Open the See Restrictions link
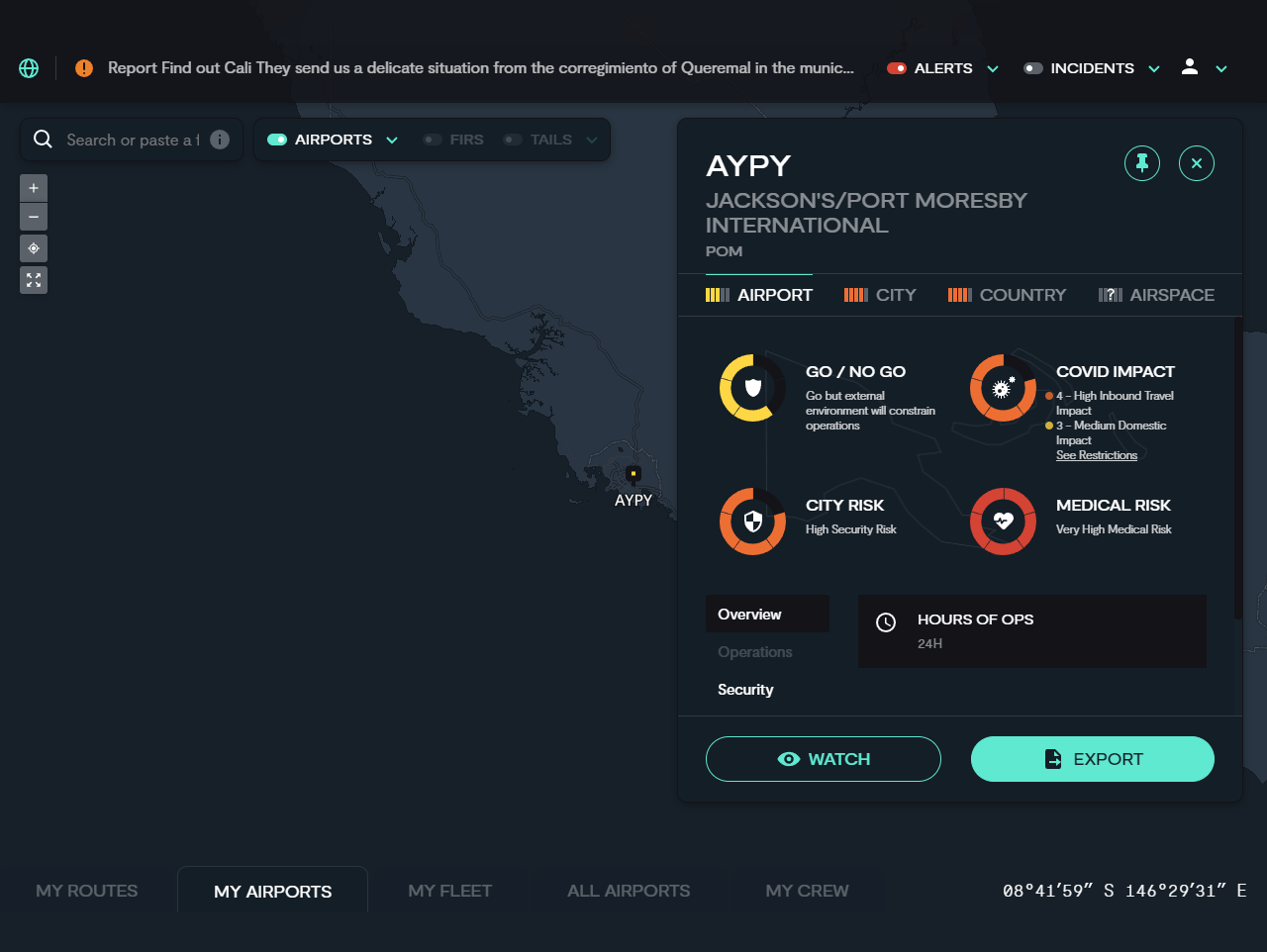 tap(1097, 455)
